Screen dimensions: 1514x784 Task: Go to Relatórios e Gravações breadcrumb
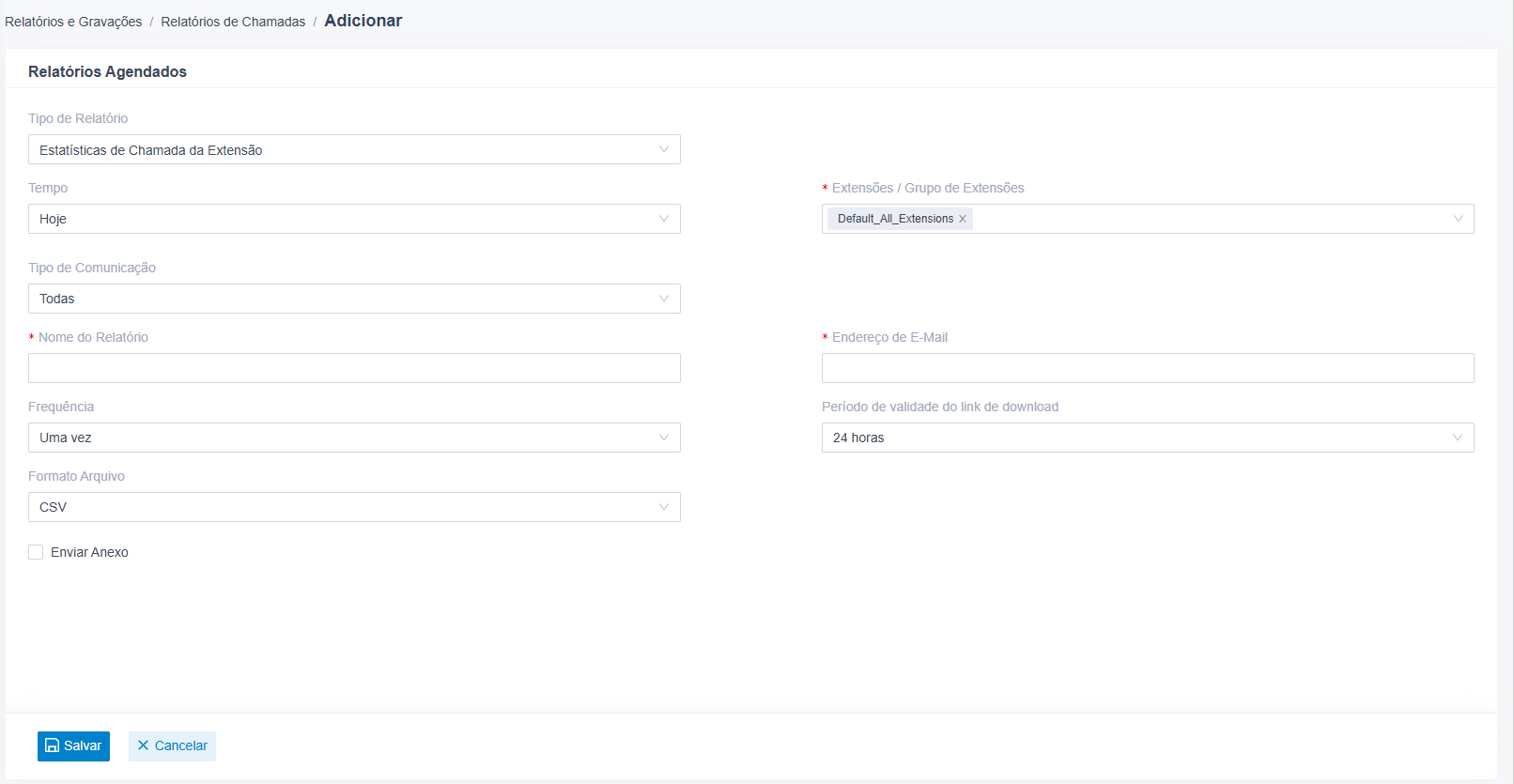73,22
